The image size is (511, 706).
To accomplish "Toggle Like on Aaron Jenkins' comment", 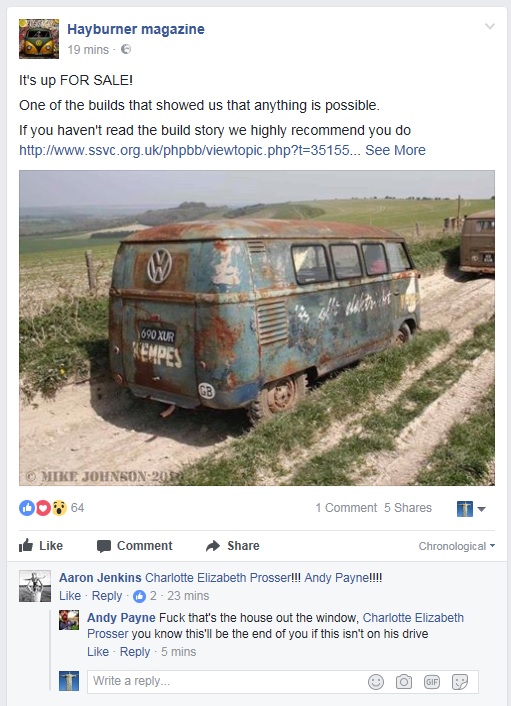I will click(x=70, y=596).
